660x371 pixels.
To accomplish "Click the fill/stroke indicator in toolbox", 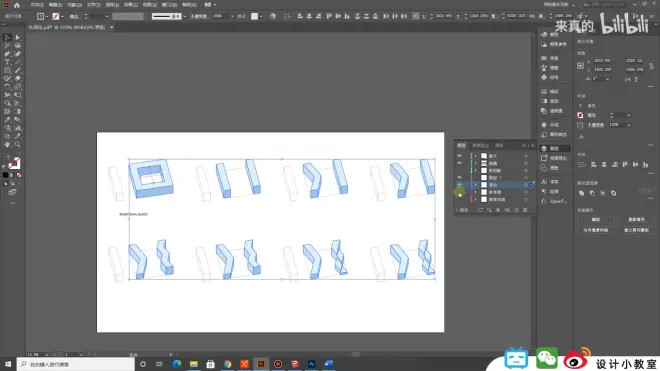I will (x=14, y=163).
